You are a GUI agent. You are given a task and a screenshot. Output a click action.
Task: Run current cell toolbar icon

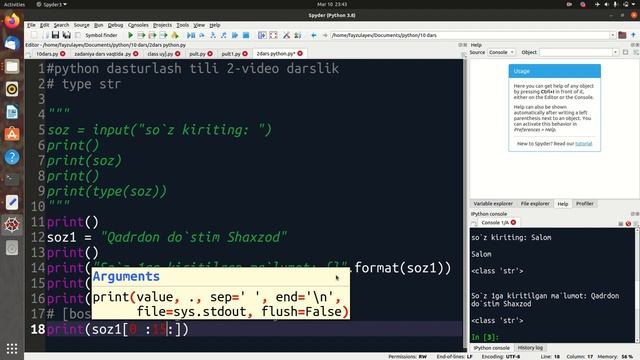click(x=141, y=36)
